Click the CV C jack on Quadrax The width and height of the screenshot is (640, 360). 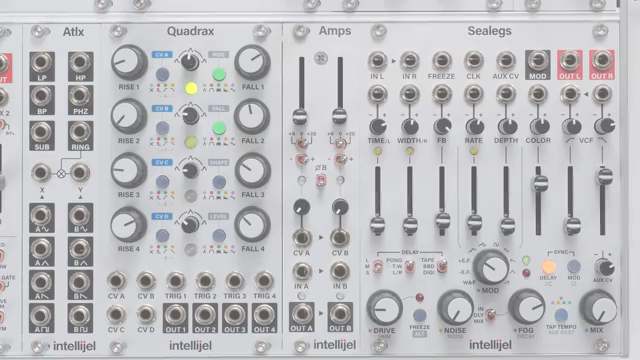click(x=116, y=315)
